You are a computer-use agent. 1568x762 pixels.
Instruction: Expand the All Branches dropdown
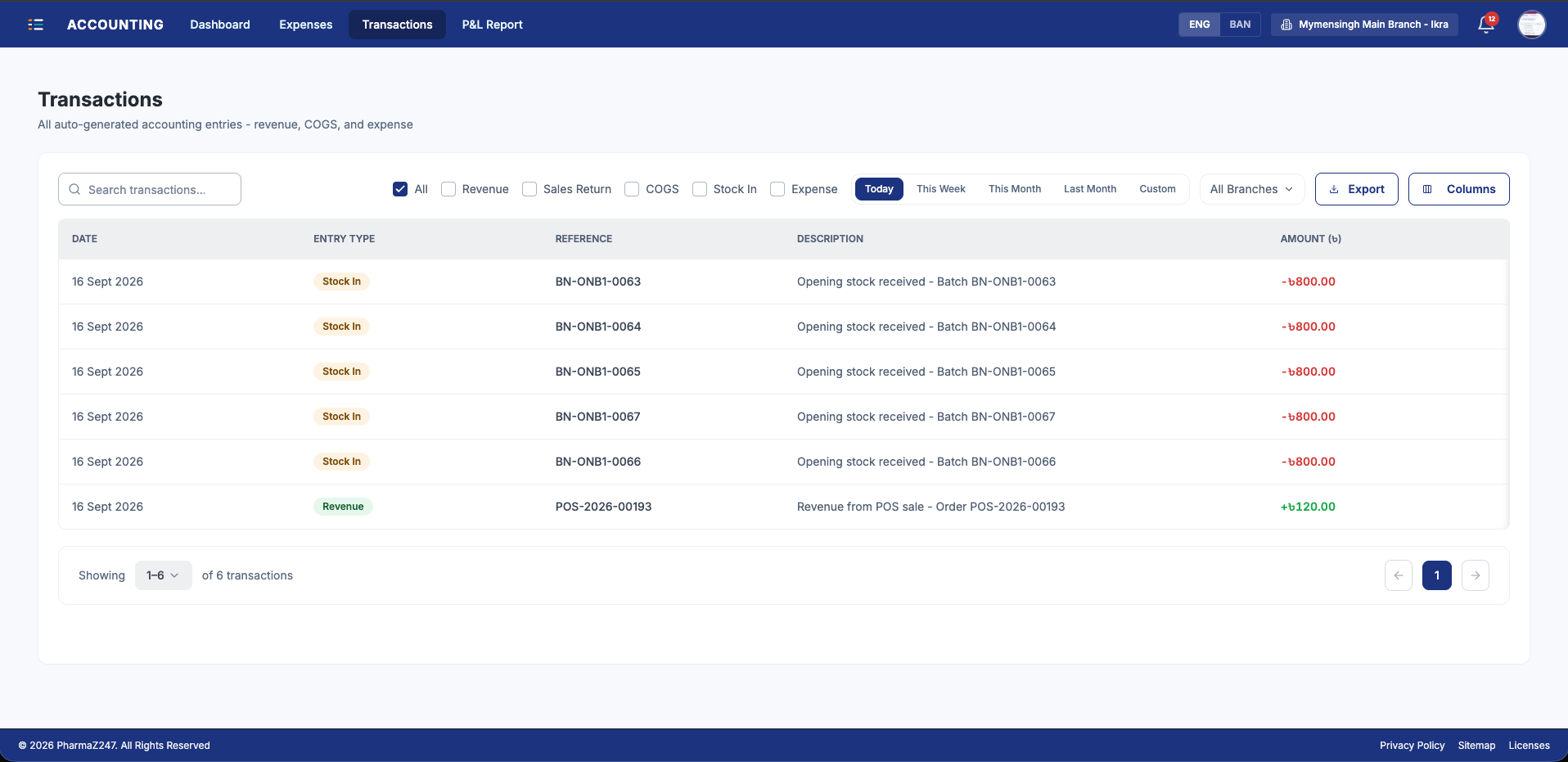1251,189
